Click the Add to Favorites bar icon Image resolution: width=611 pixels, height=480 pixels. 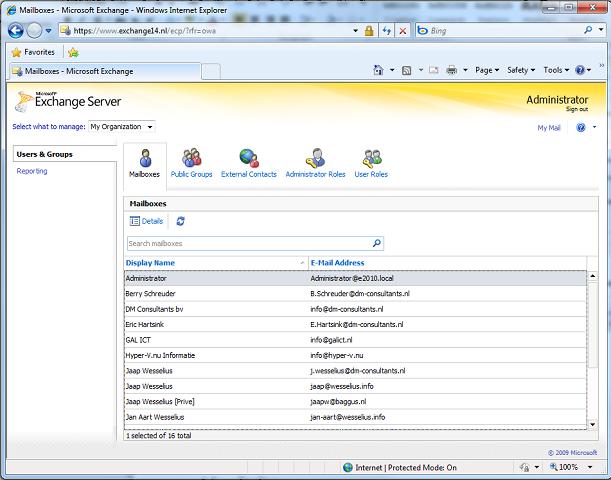tap(73, 52)
